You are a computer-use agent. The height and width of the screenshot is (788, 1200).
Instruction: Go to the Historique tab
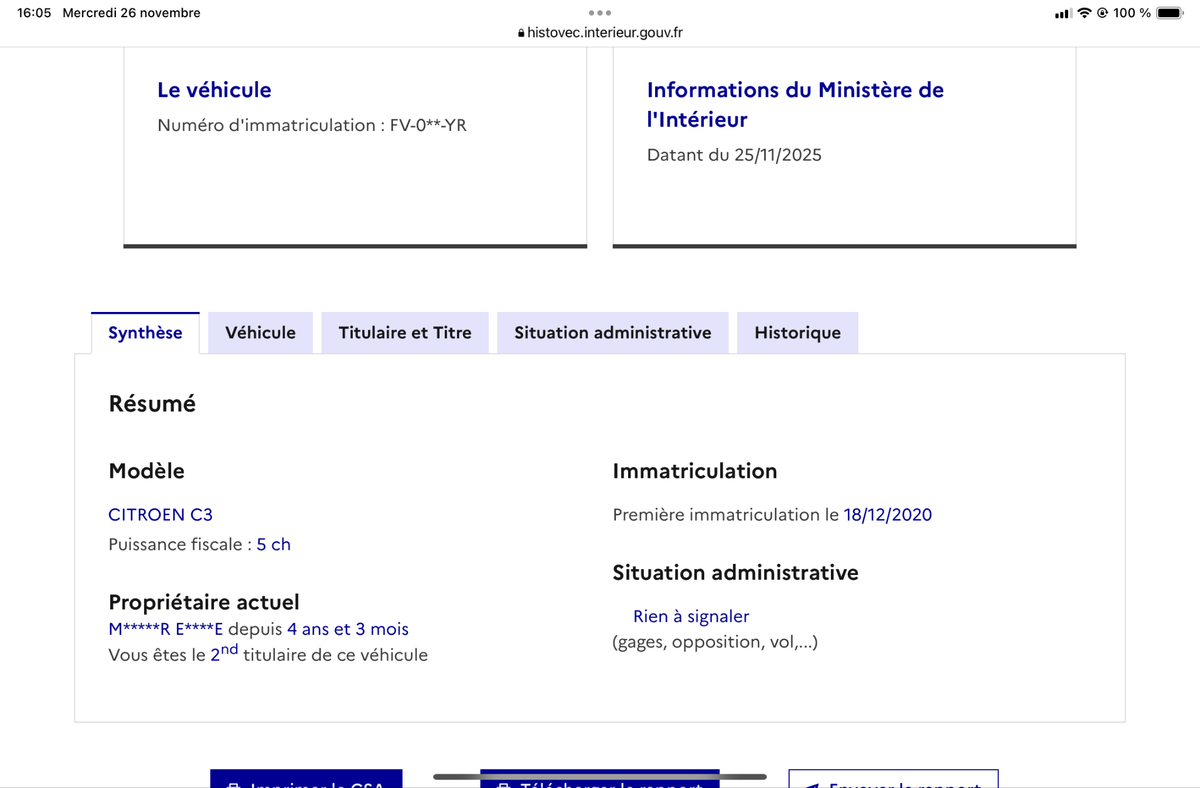(797, 333)
